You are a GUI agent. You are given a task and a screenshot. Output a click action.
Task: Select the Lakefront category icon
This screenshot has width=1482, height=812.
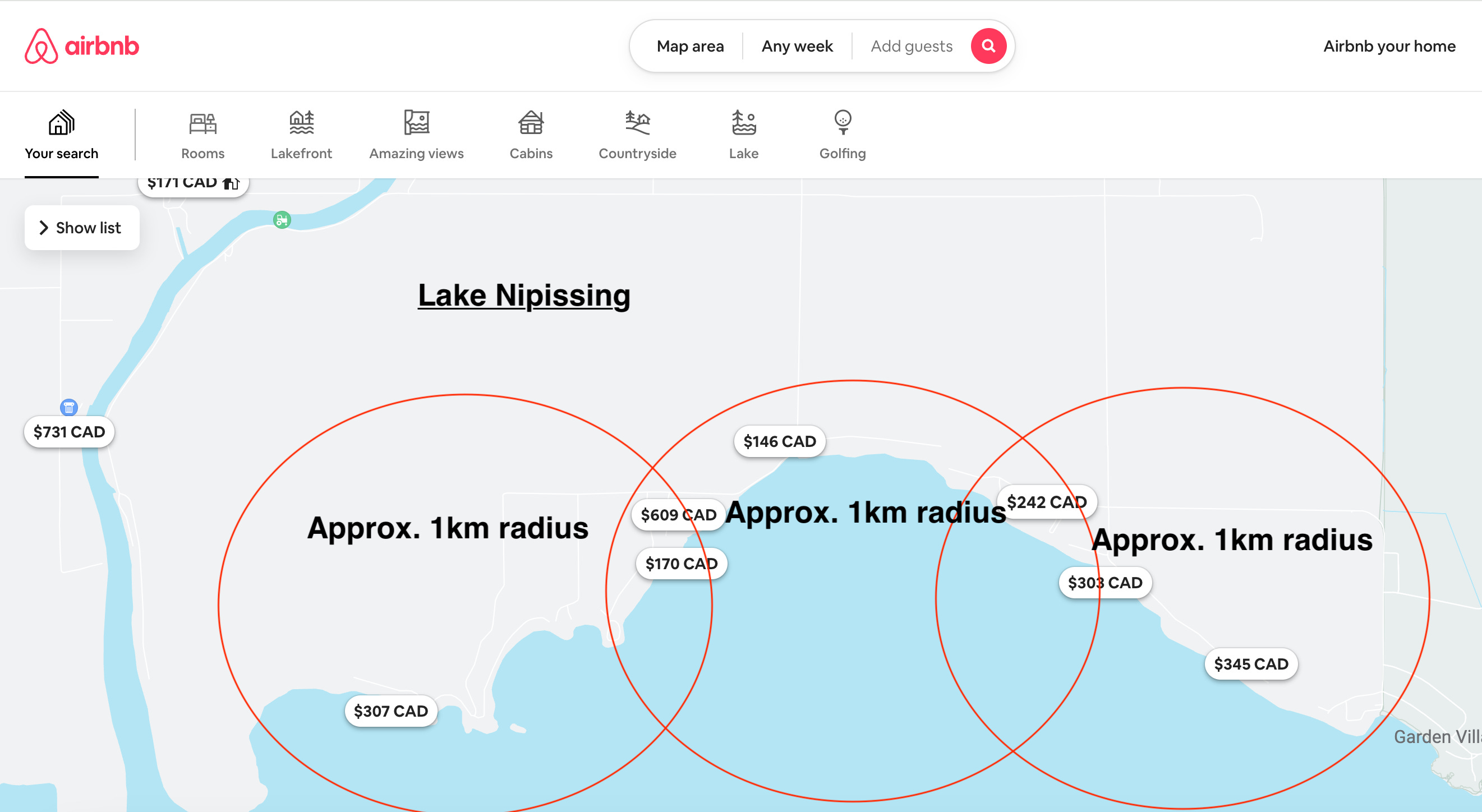coord(301,123)
